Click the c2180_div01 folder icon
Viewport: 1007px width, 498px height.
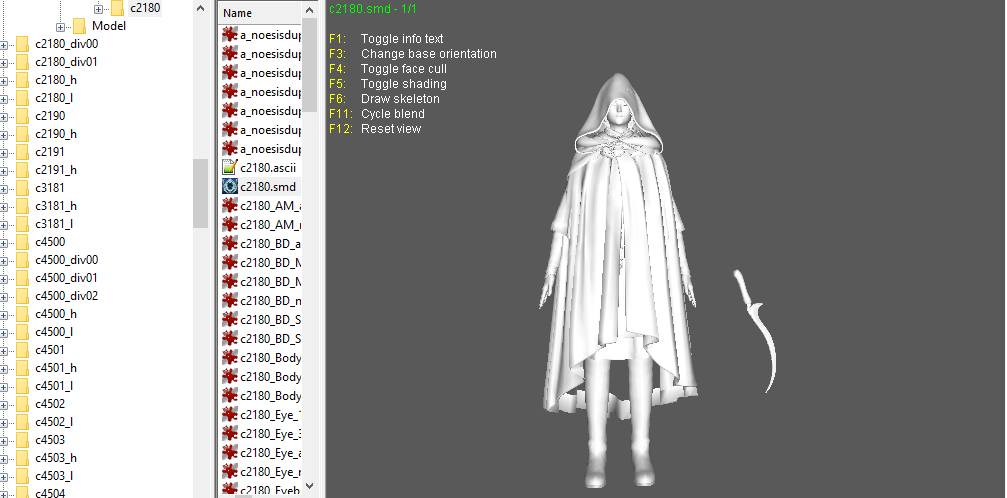coord(22,62)
